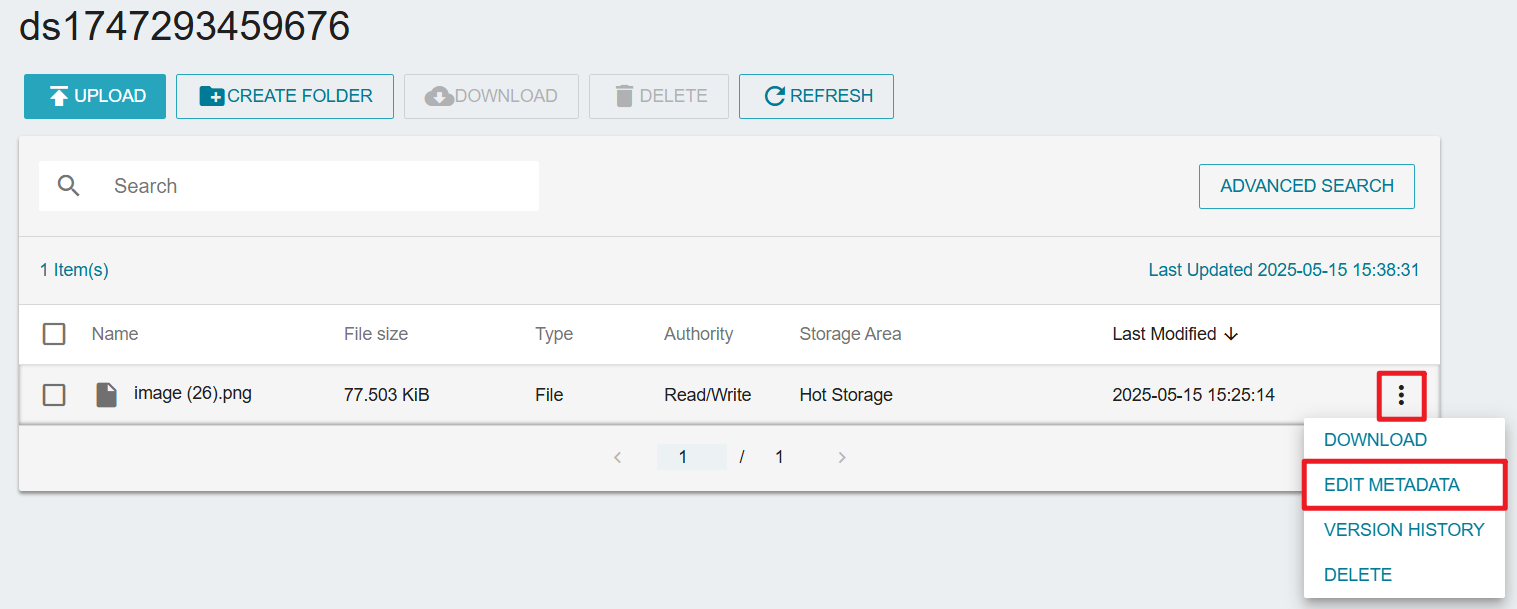The height and width of the screenshot is (609, 1517).
Task: Go to the previous page arrow
Action: pos(618,457)
